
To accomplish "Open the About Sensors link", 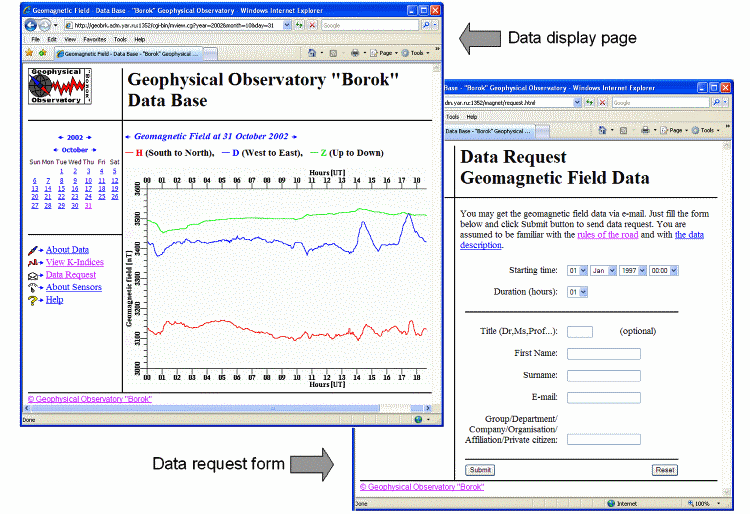I will [x=74, y=287].
